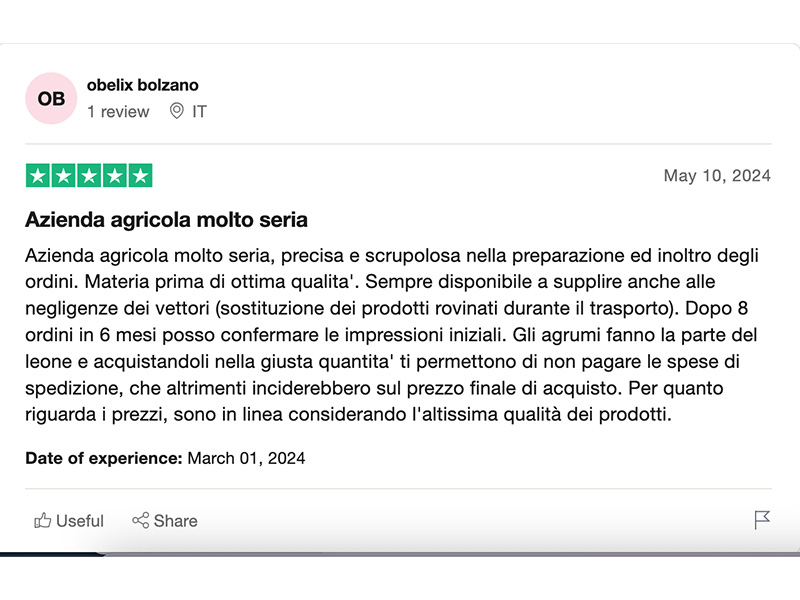This screenshot has height=600, width=800.
Task: Click the "1 review" count text
Action: (118, 111)
